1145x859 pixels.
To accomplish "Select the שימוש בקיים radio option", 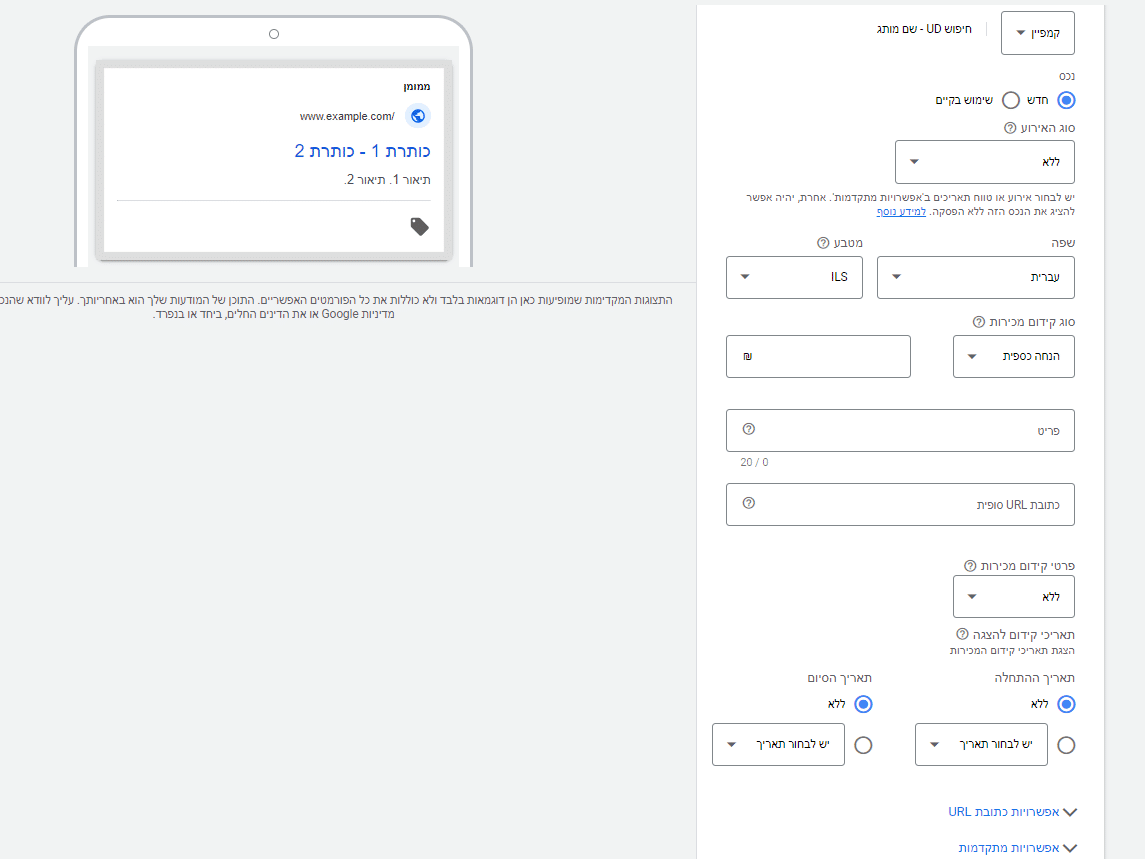I will pos(1011,100).
